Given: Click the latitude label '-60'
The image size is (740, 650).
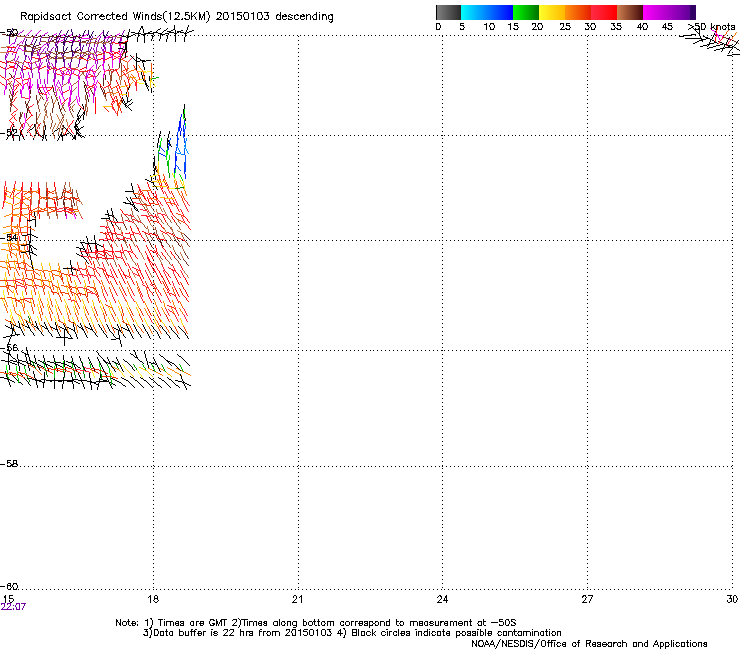Looking at the screenshot, I should pos(9,586).
